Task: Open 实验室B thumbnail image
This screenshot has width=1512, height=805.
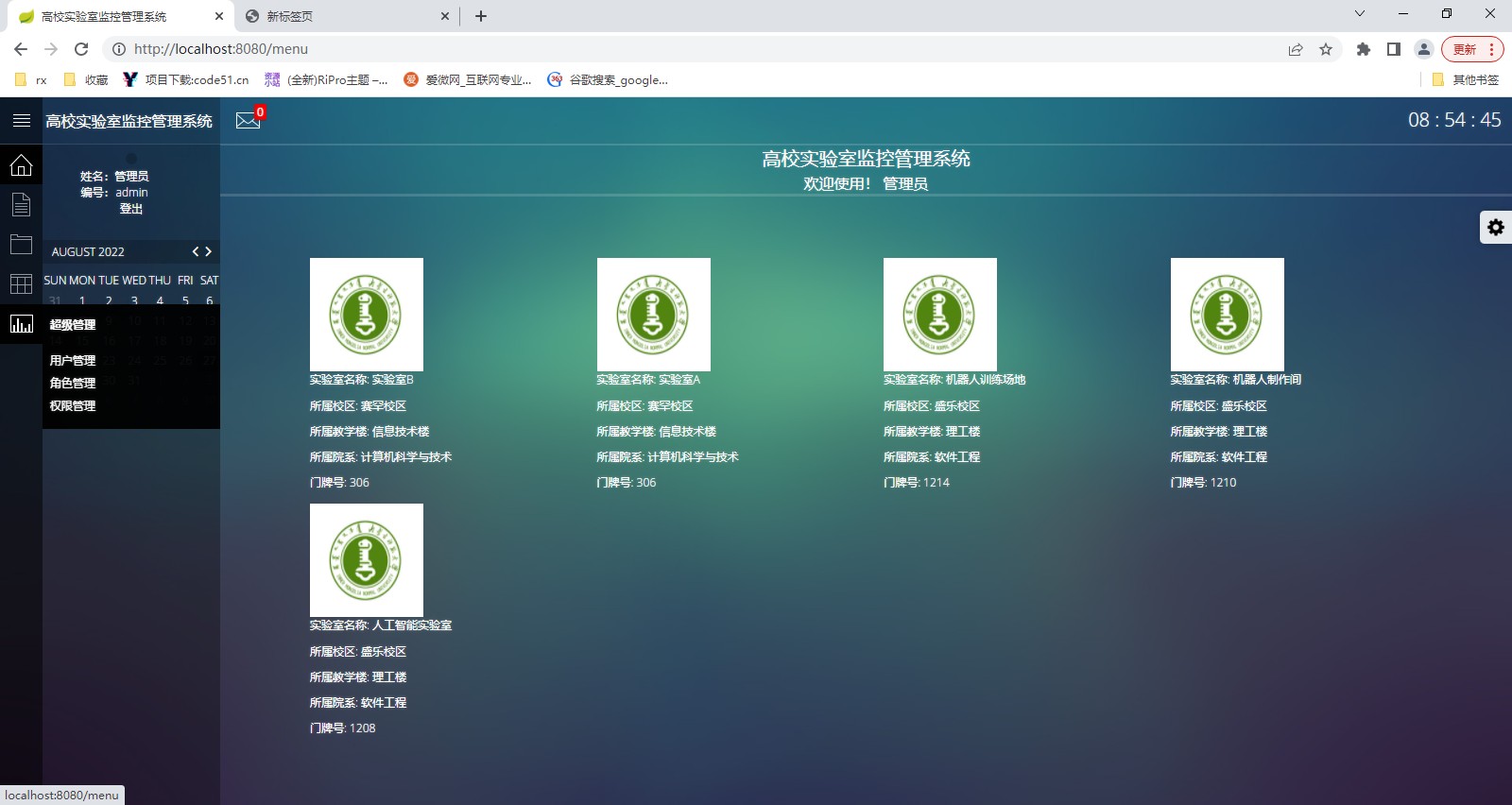Action: [x=367, y=315]
